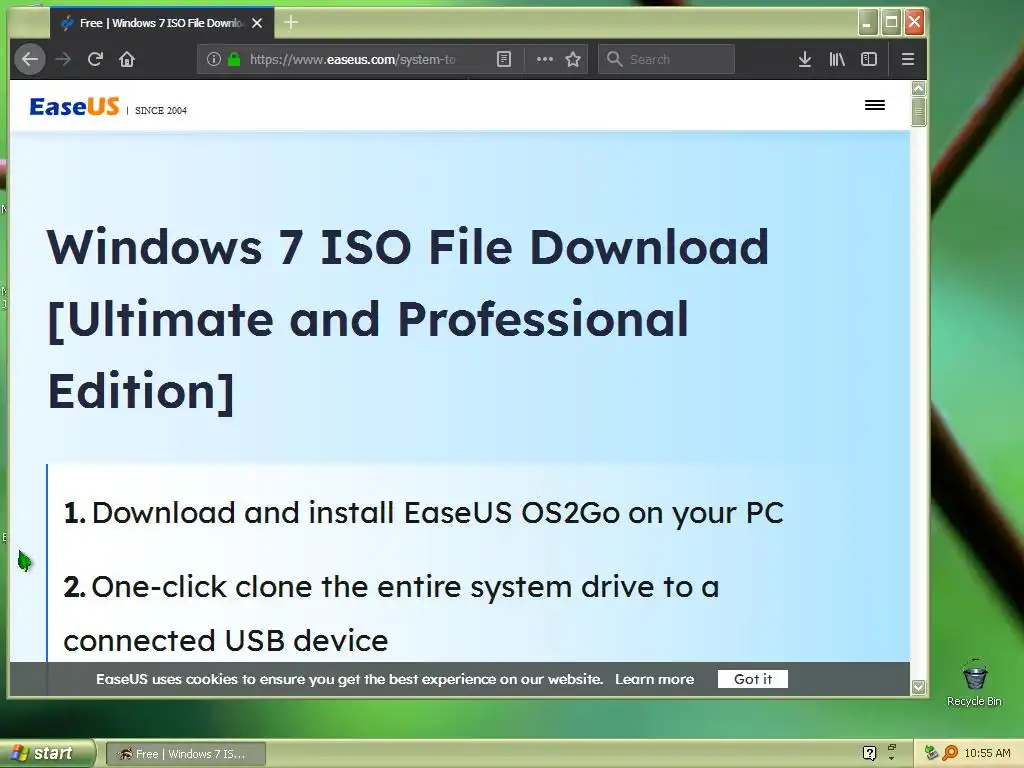The width and height of the screenshot is (1024, 768).
Task: Click the Windows 7 ISO File Download heading
Action: click(x=408, y=319)
